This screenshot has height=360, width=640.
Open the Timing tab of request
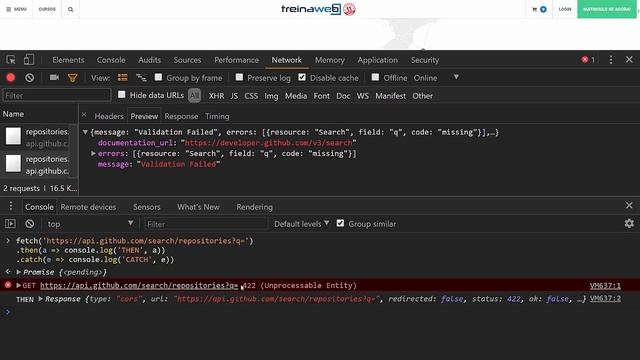(217, 116)
